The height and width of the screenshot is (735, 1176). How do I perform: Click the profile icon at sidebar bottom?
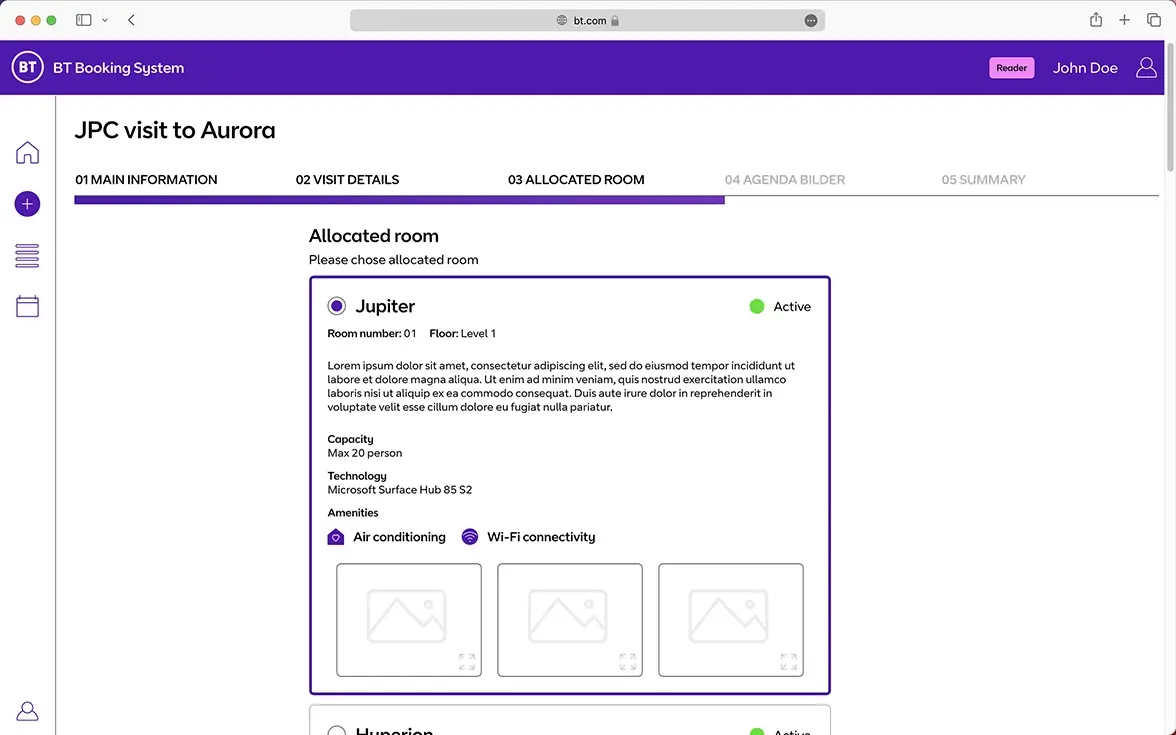click(27, 711)
